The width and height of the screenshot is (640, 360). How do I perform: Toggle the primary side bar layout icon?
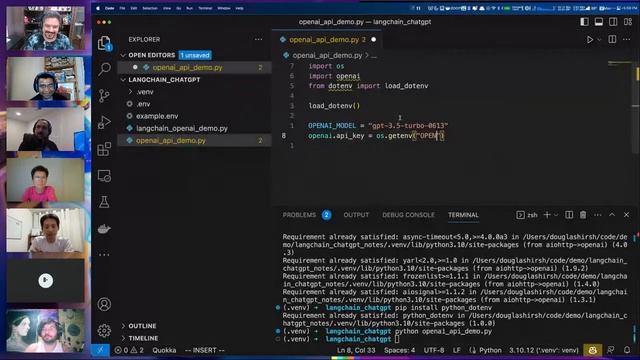click(584, 22)
